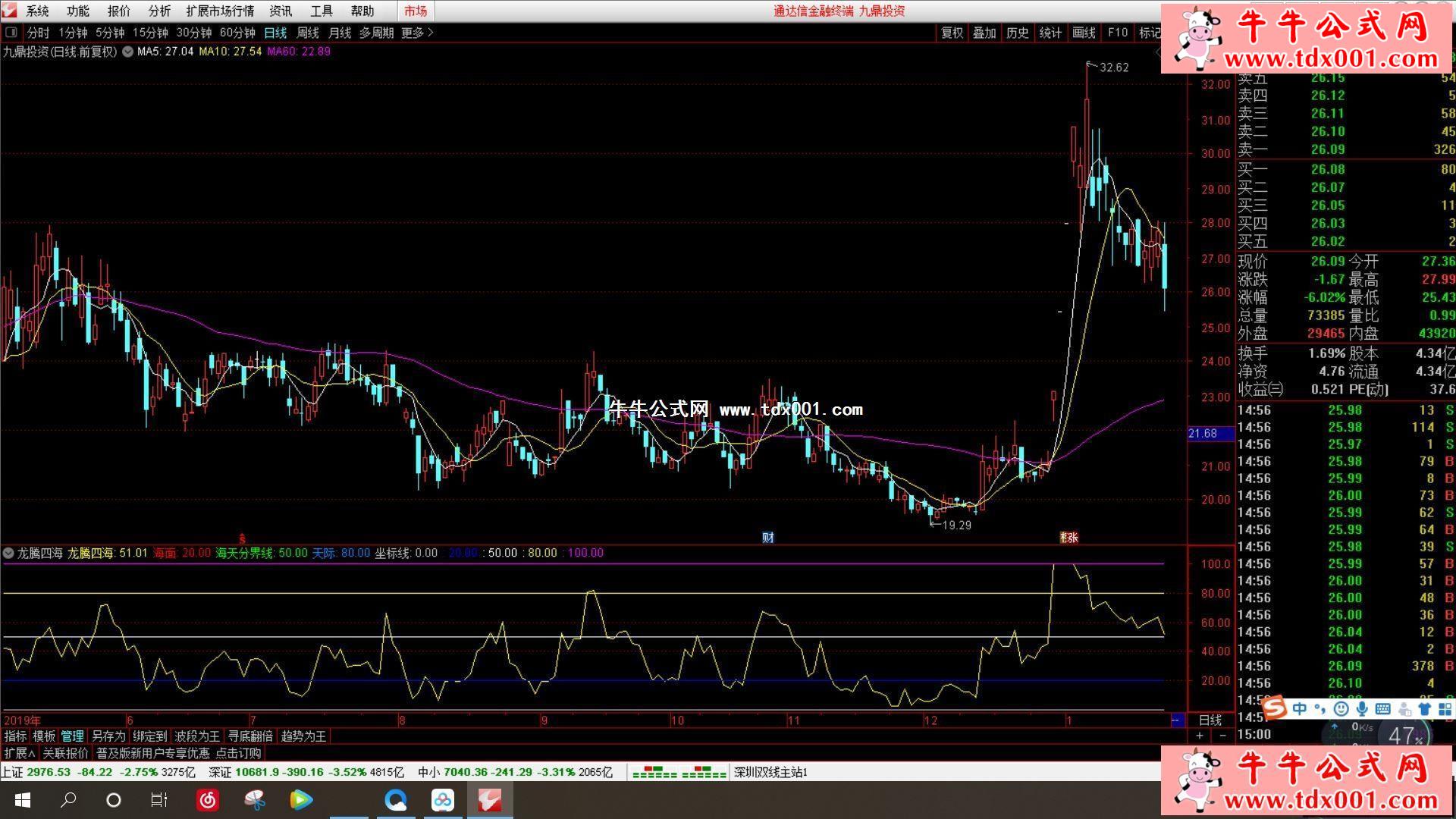Expand 更多 period options
The width and height of the screenshot is (1456, 819).
tap(416, 33)
